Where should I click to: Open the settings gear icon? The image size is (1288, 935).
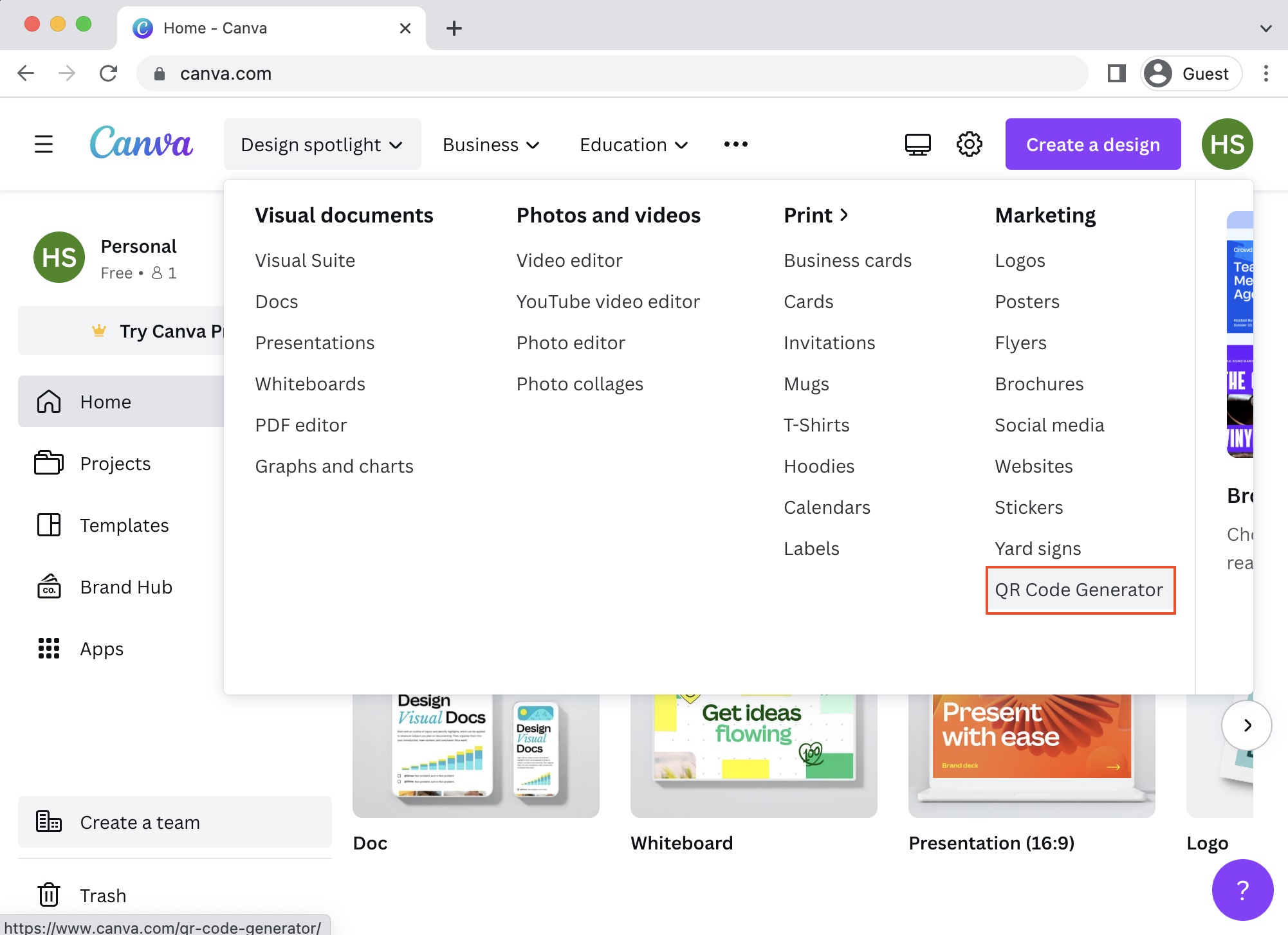point(969,144)
